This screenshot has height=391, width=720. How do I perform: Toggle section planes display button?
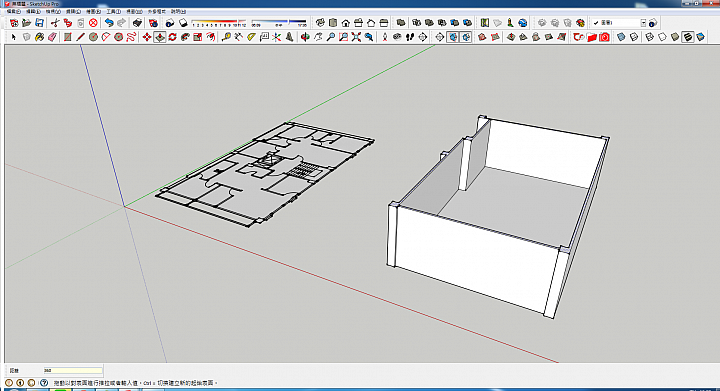click(453, 37)
